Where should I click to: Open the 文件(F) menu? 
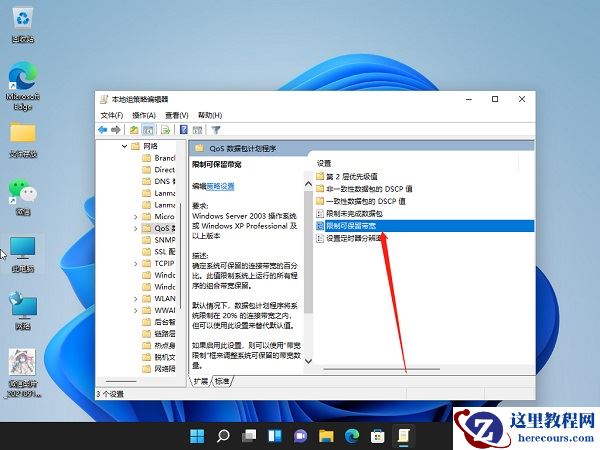click(112, 115)
